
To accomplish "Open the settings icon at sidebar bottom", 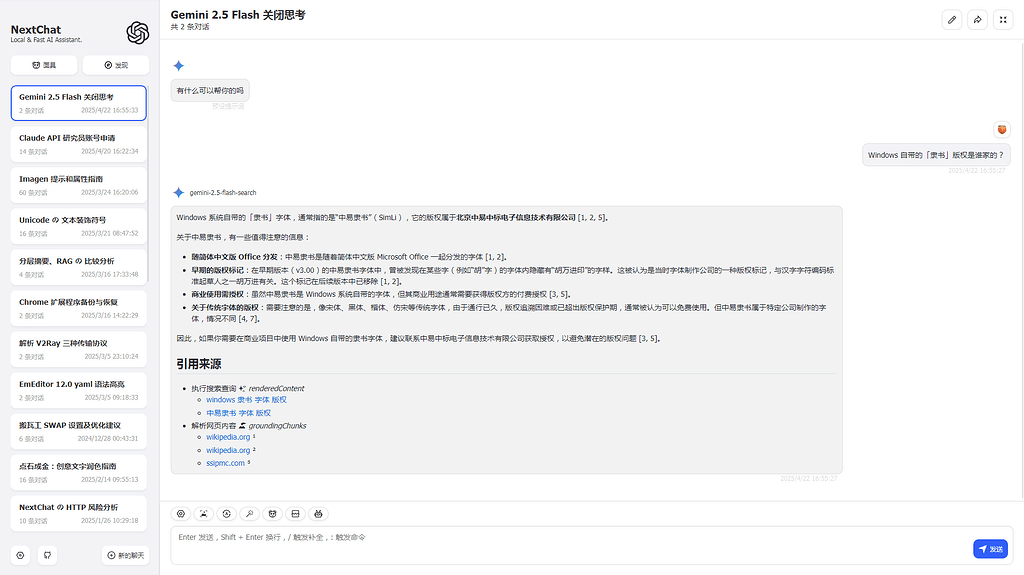I will [x=20, y=555].
